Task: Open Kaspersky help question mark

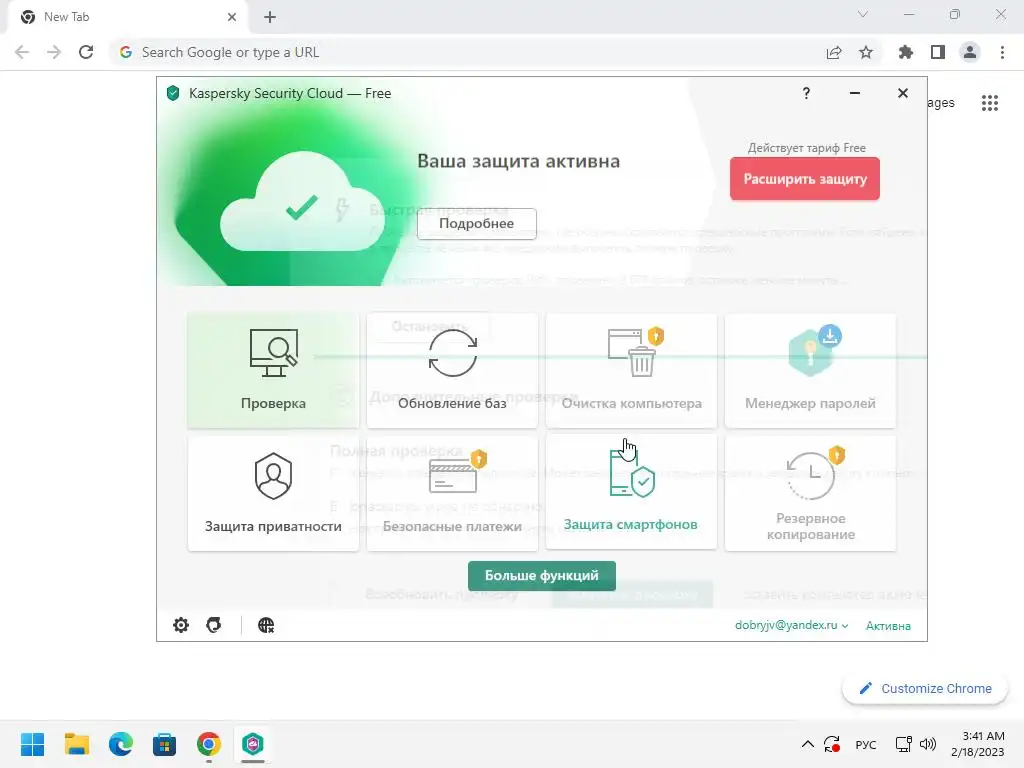Action: pyautogui.click(x=807, y=93)
